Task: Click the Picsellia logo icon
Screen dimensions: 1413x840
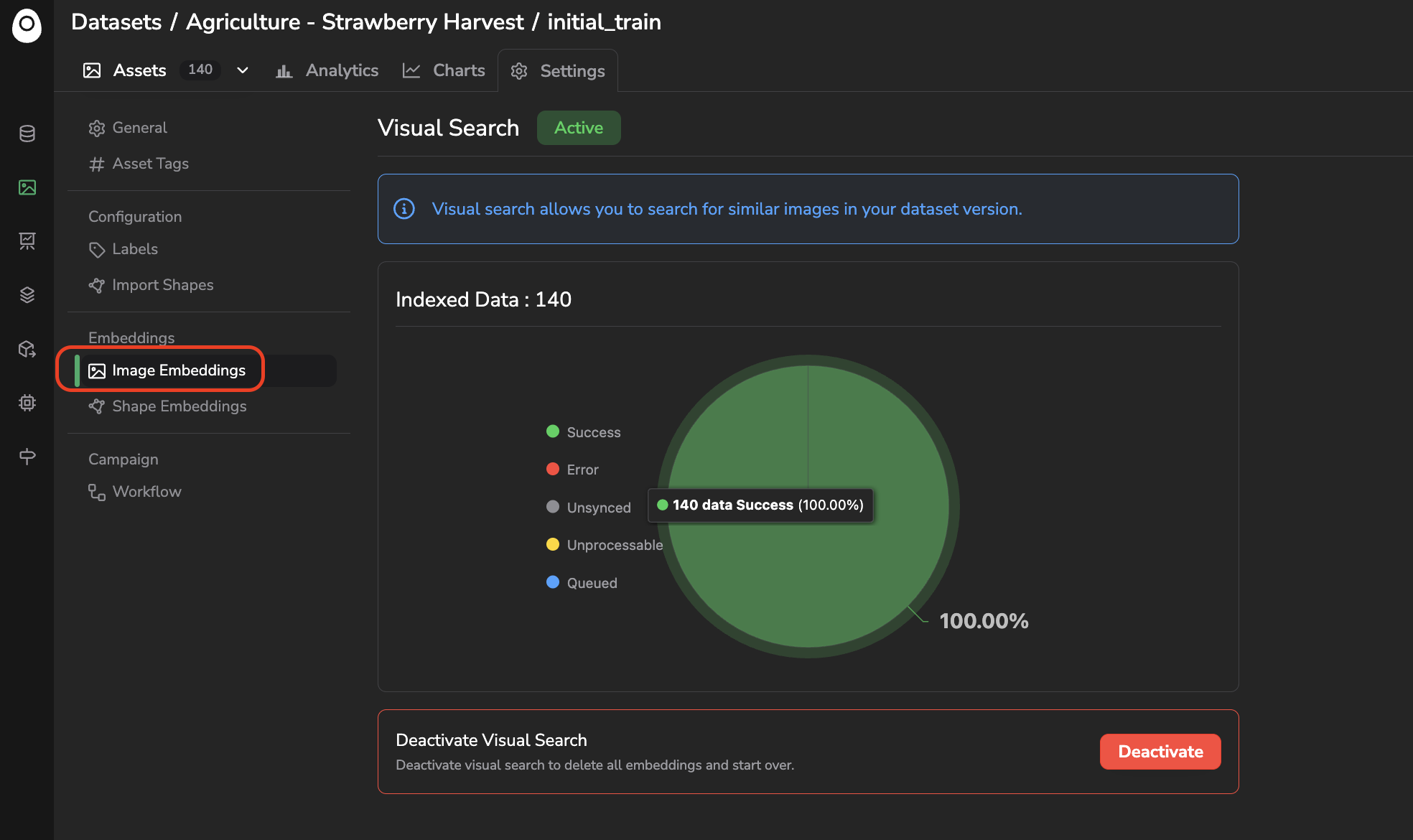Action: point(27,26)
